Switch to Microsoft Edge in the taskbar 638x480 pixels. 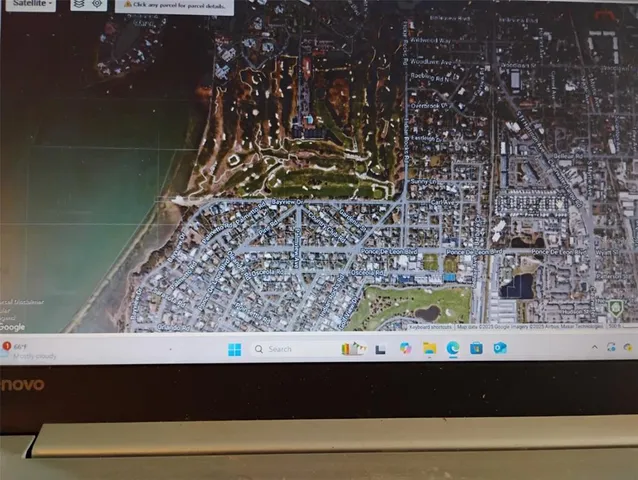(x=453, y=348)
